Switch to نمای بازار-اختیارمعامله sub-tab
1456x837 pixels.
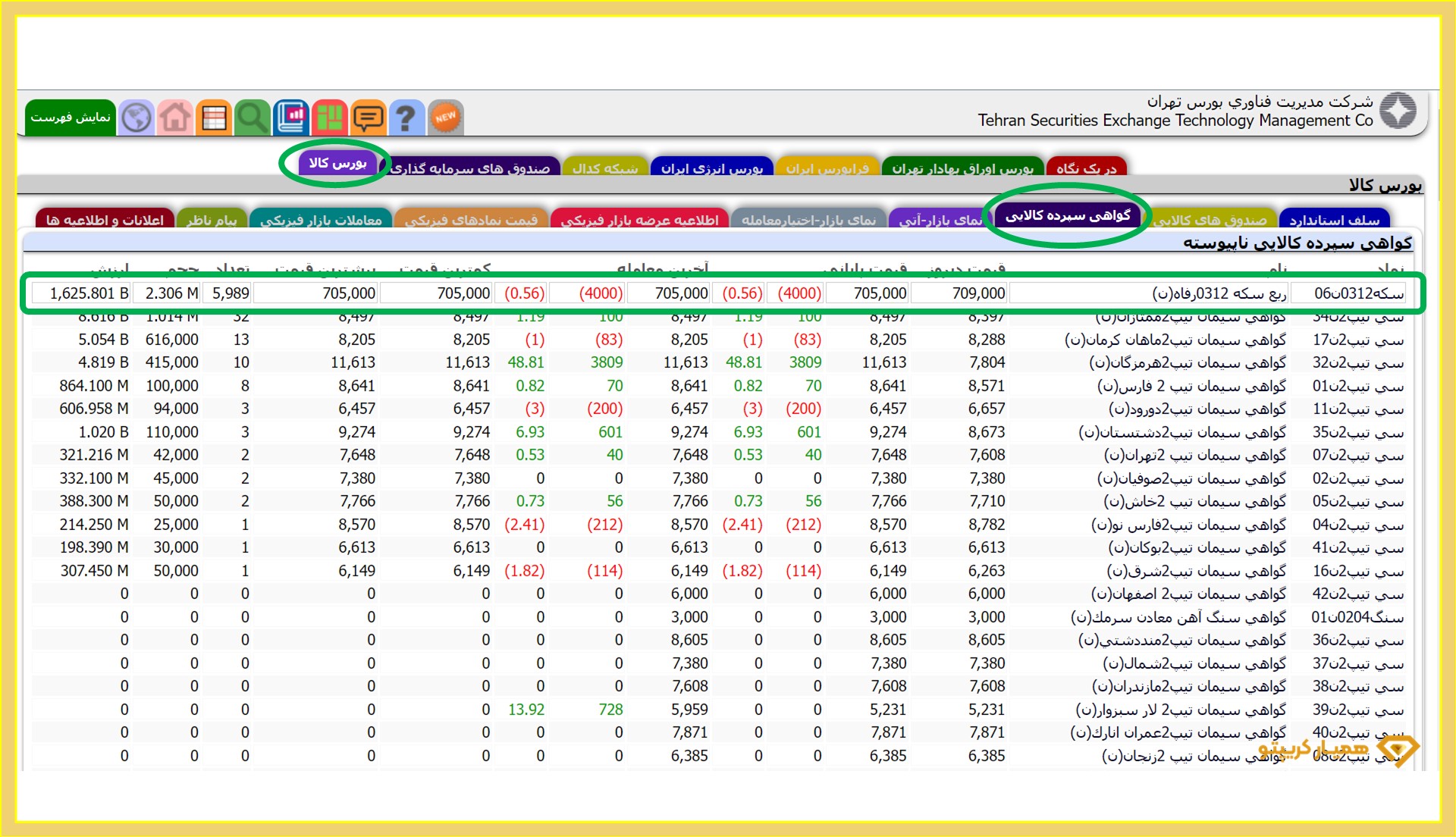808,220
